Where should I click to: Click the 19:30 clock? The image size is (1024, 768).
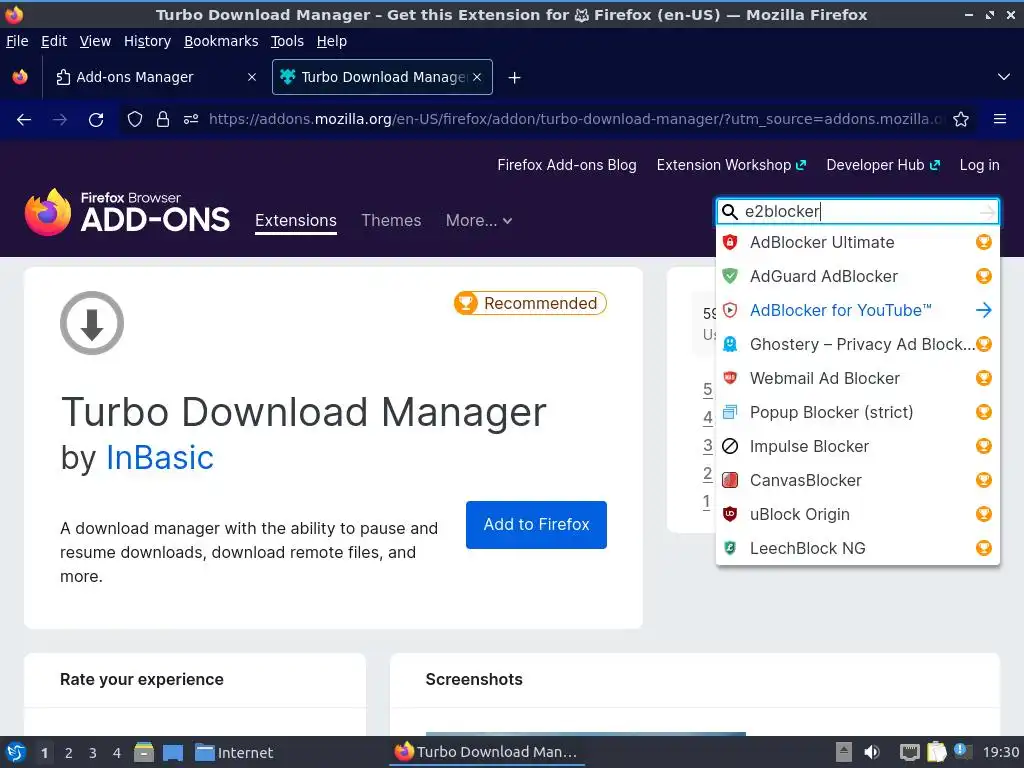click(x=1000, y=752)
